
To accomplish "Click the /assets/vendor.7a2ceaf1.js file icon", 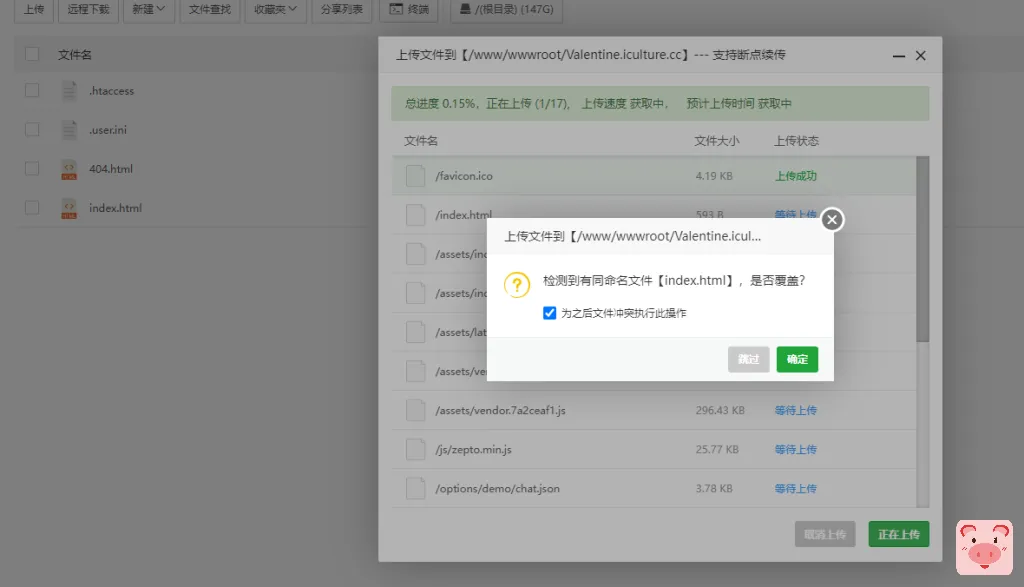I will coord(415,410).
